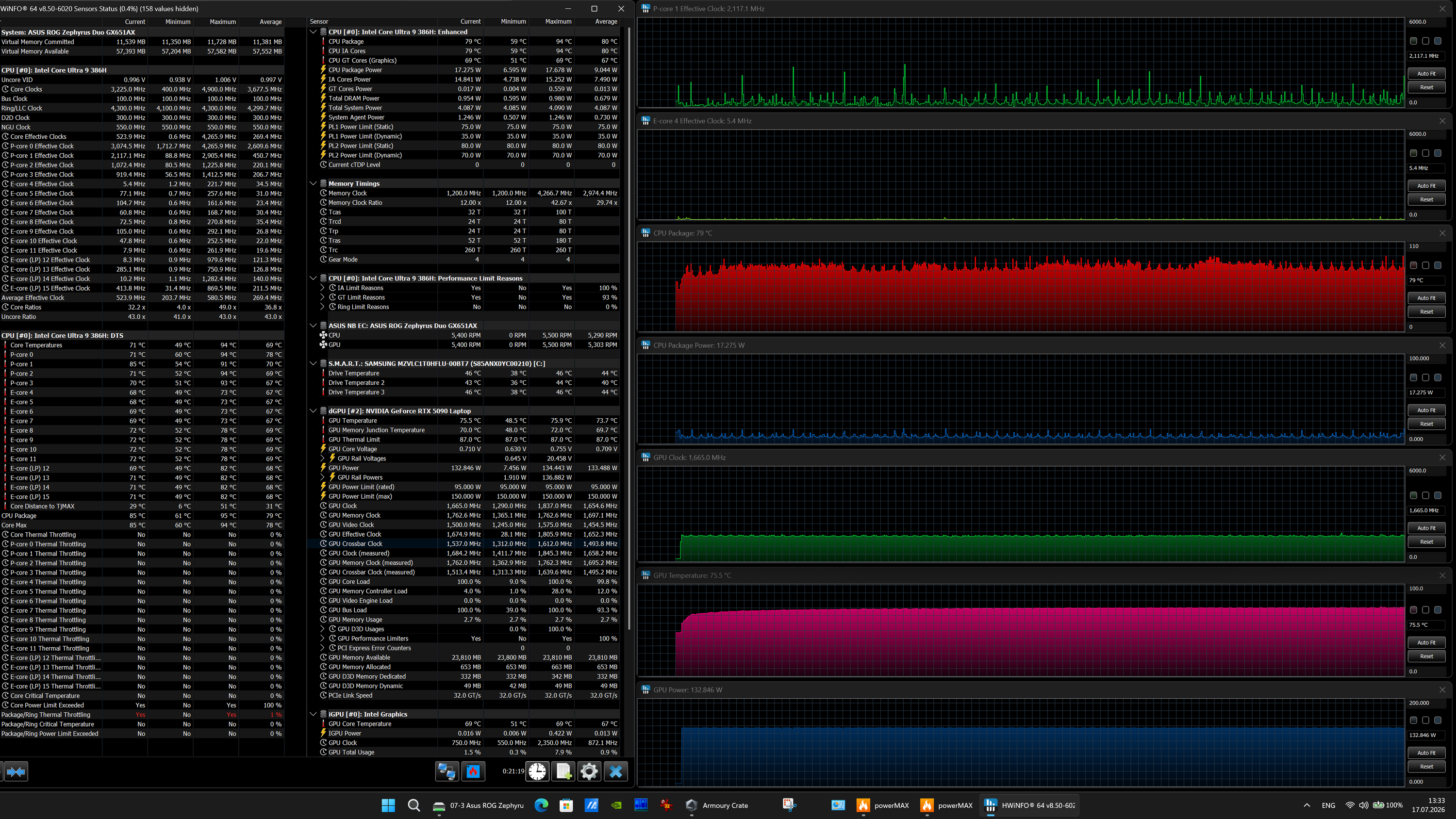The height and width of the screenshot is (819, 1456).
Task: Click the 110 max field on CPU Package graph
Action: pyautogui.click(x=1426, y=246)
